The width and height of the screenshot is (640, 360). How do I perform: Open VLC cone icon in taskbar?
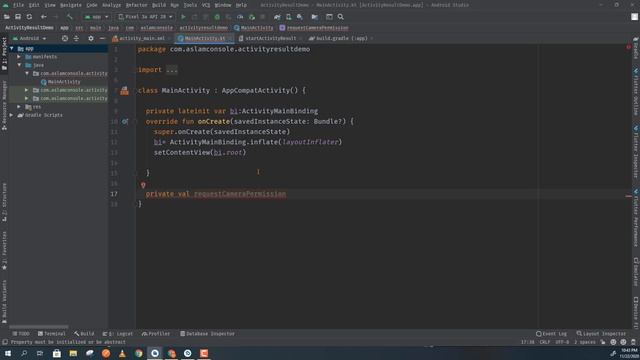122,353
